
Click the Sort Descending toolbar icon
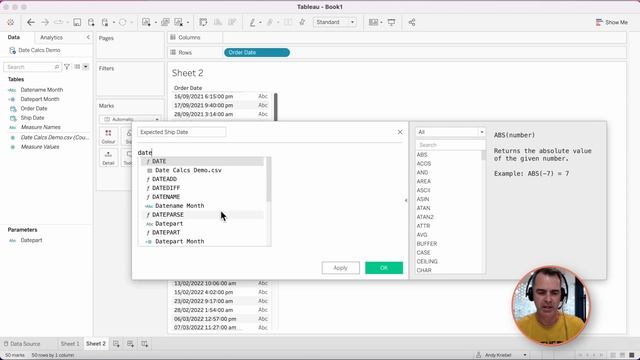[232, 22]
